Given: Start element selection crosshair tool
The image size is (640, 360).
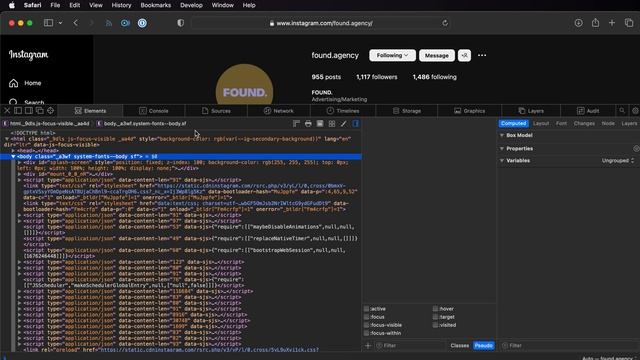Looking at the screenshot, I should pyautogui.click(x=50, y=111).
